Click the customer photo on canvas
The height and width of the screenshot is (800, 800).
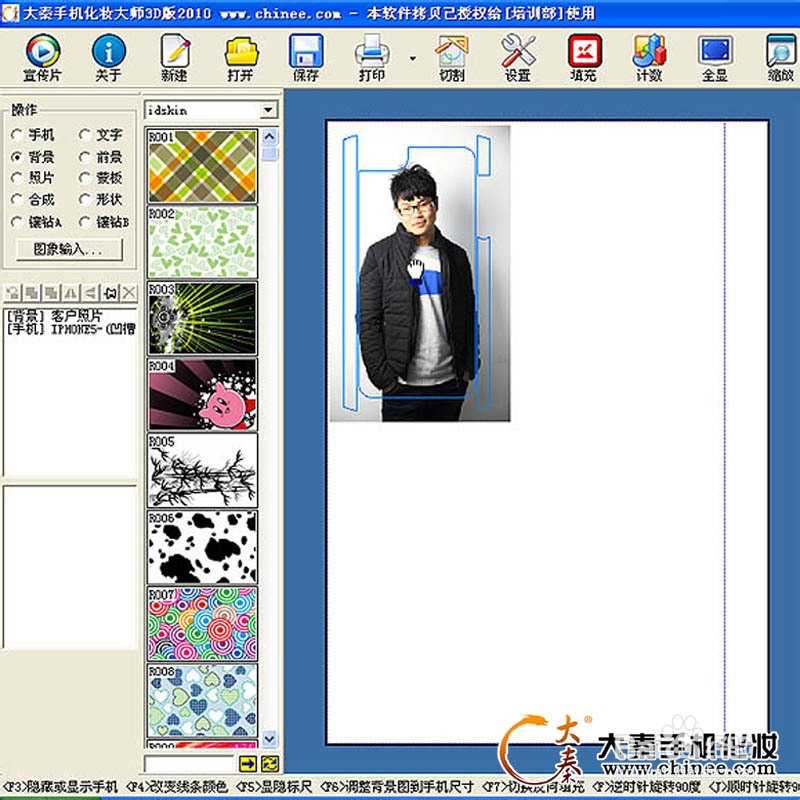tap(420, 273)
